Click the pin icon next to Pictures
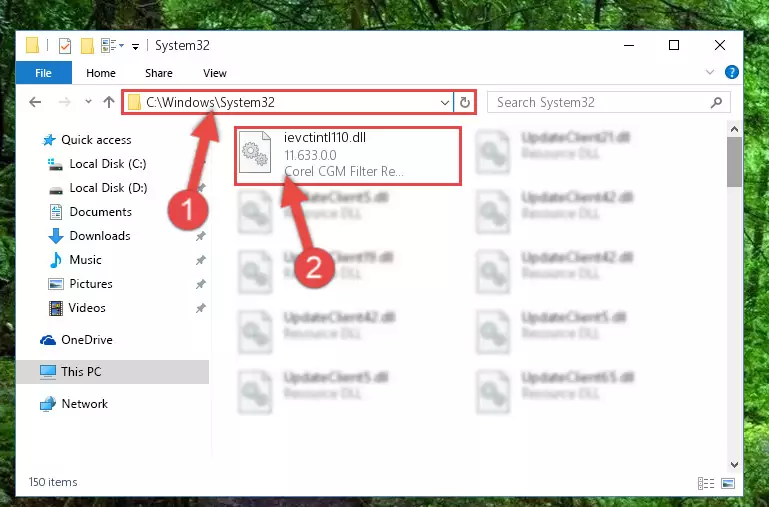Image resolution: width=769 pixels, height=507 pixels. click(201, 284)
